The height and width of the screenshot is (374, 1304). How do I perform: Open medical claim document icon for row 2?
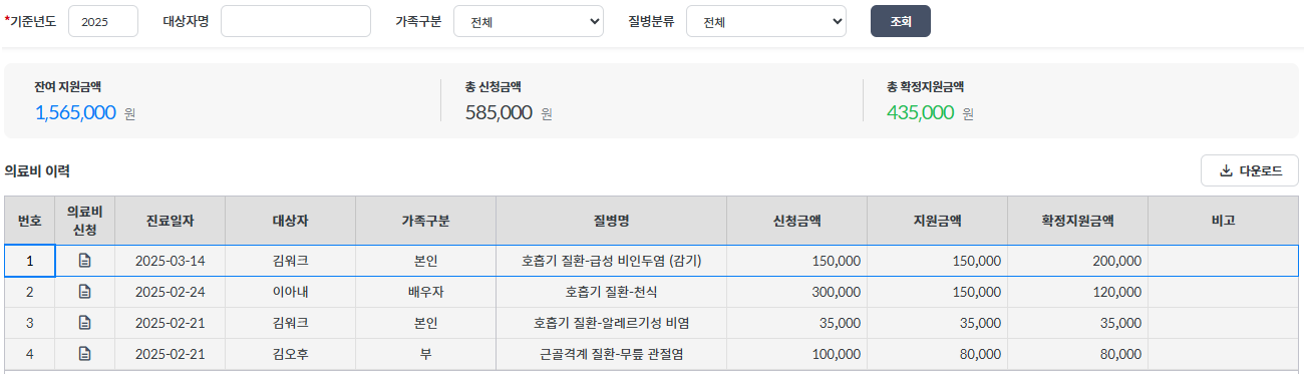point(85,292)
